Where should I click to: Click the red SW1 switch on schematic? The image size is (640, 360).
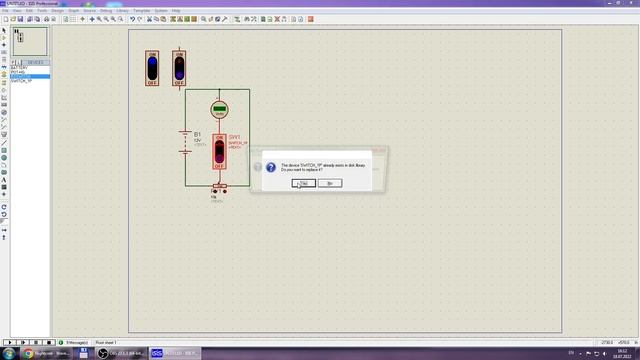220,152
